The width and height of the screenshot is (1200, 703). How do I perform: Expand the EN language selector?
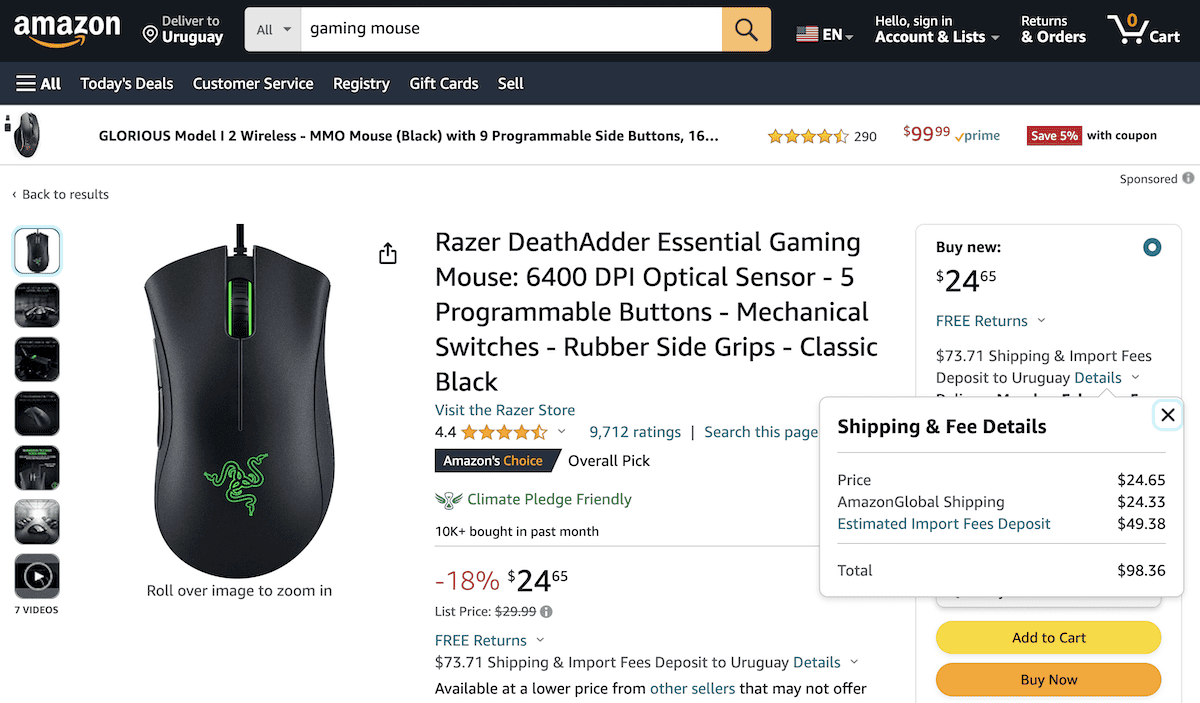click(x=825, y=34)
